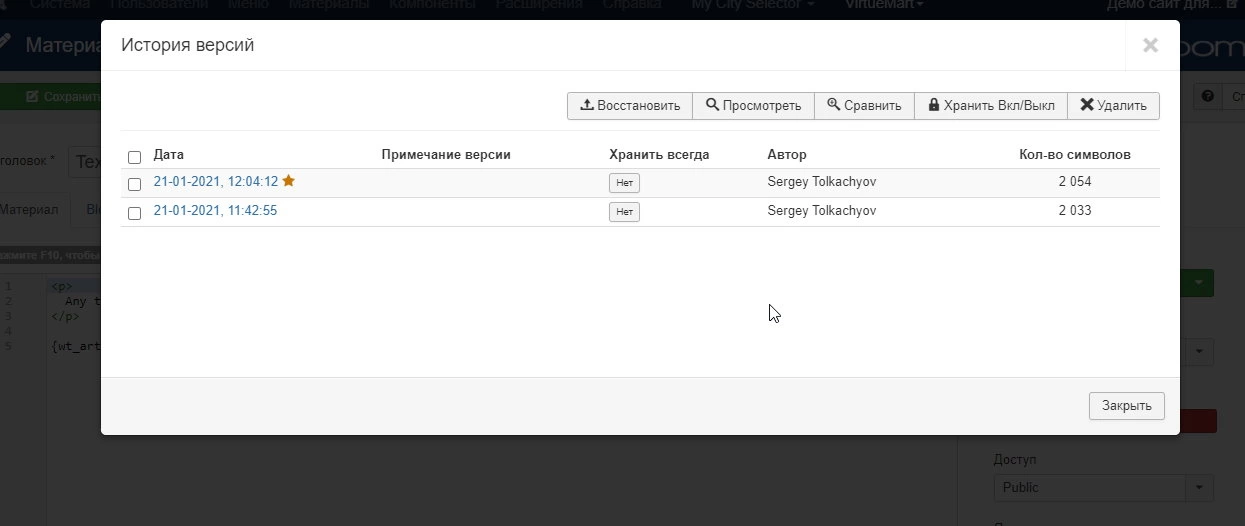This screenshot has width=1245, height=526.
Task: Click the help question icon in the background toolbar
Action: tap(1208, 96)
